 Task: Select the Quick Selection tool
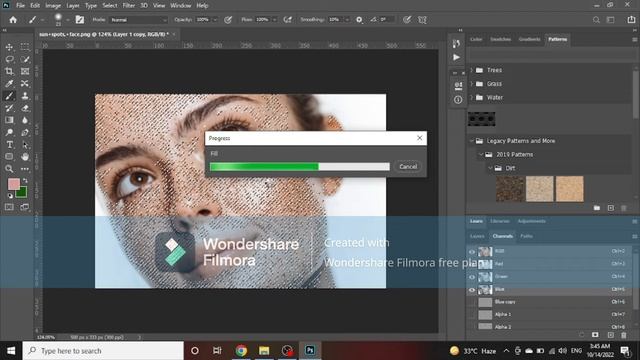[25, 60]
